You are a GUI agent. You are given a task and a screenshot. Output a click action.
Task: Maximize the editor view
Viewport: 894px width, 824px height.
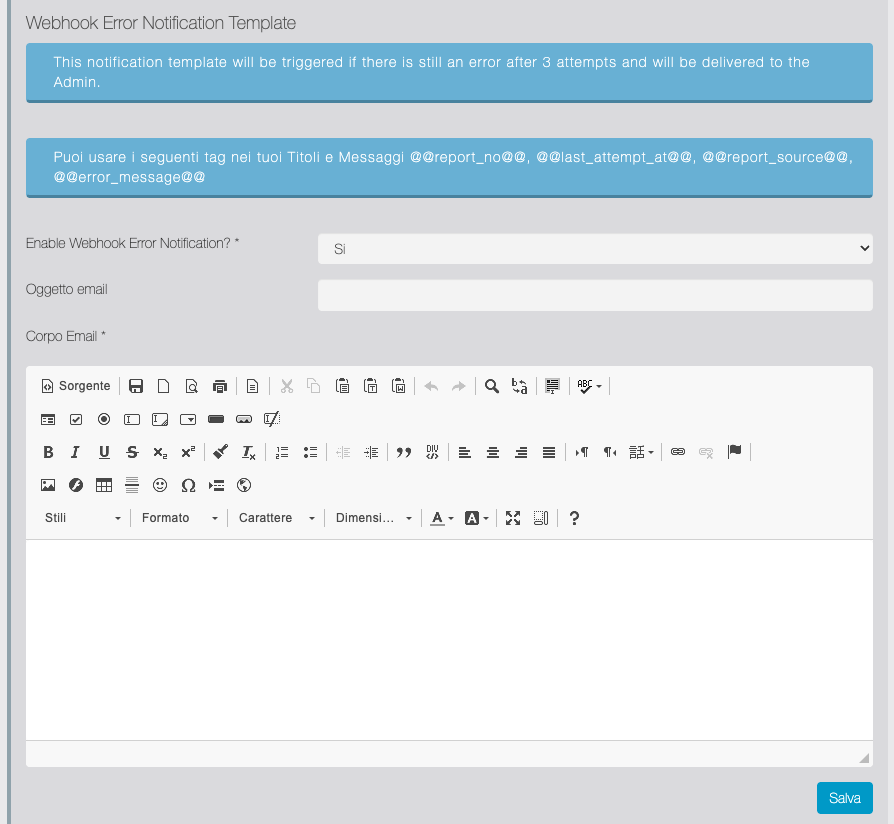click(x=513, y=517)
